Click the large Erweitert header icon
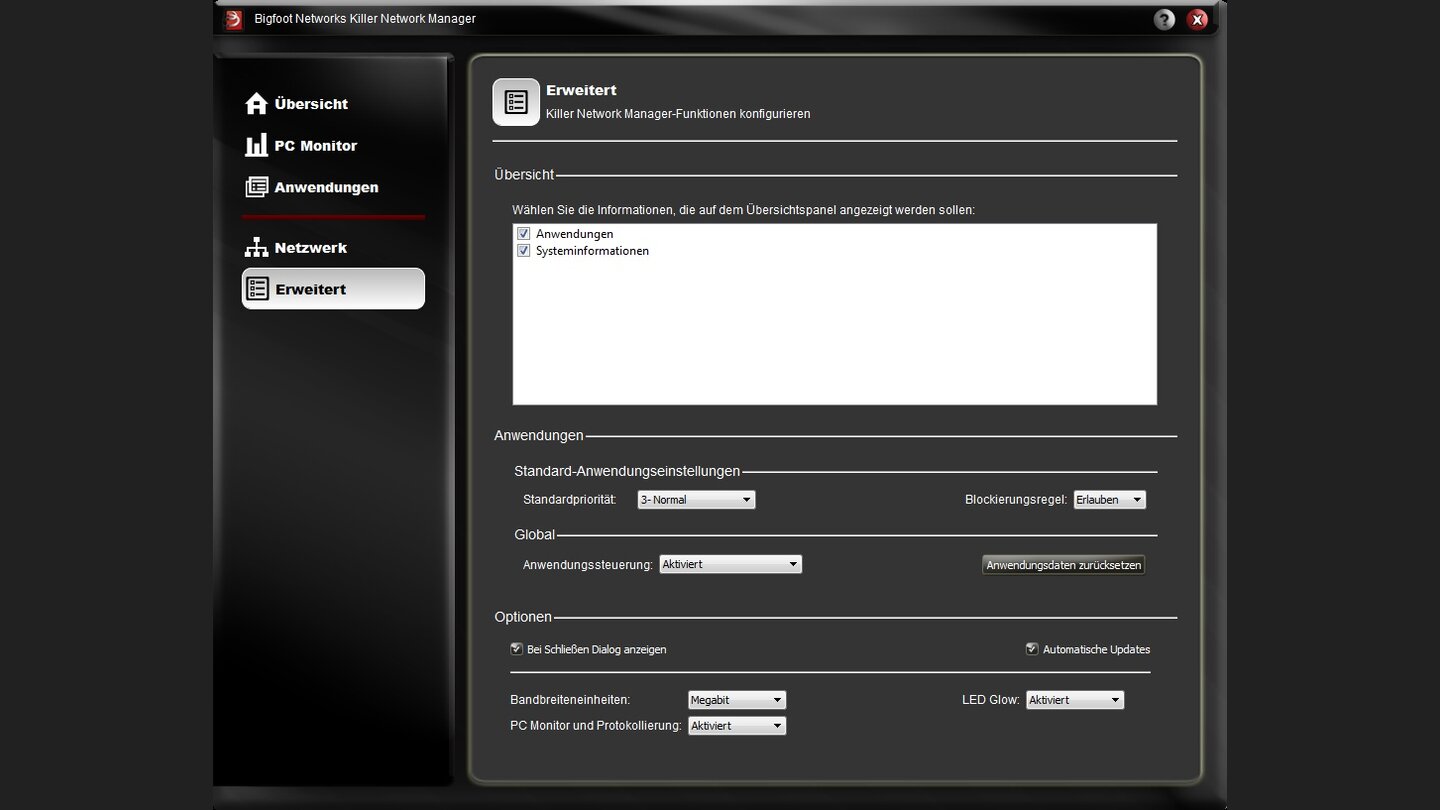 click(516, 102)
